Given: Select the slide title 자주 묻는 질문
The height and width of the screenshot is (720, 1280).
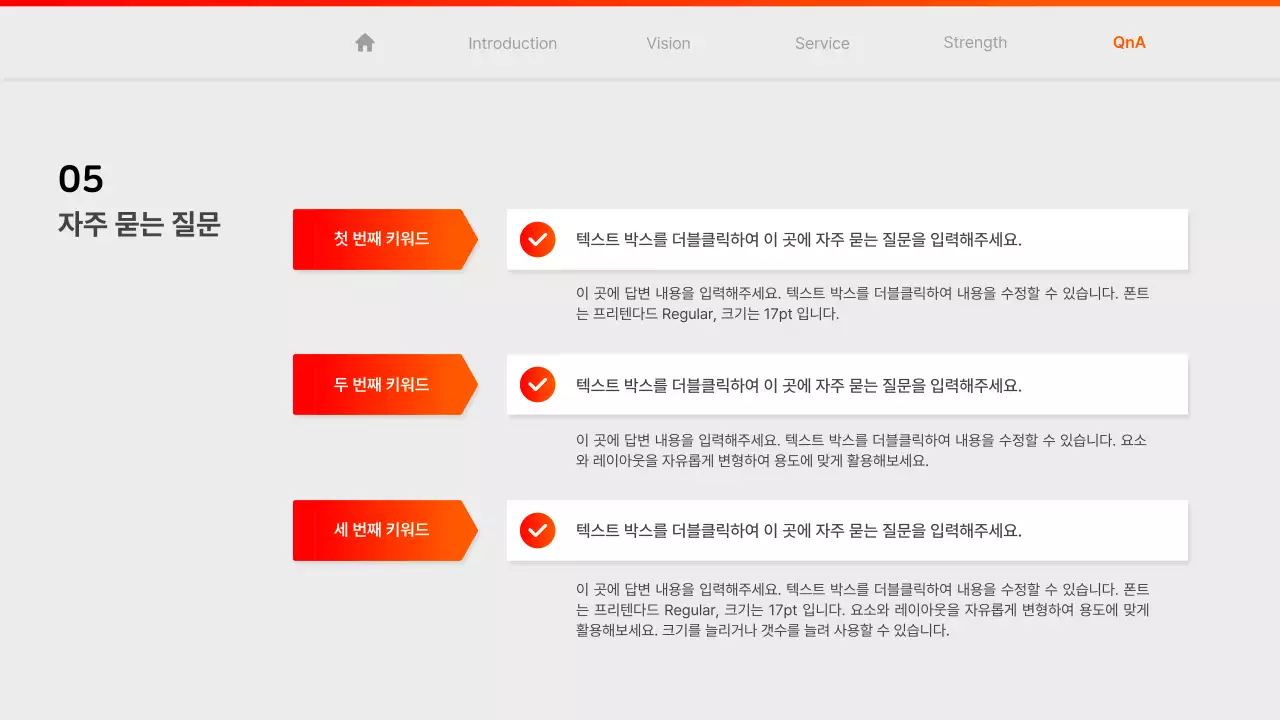Looking at the screenshot, I should pos(139,225).
